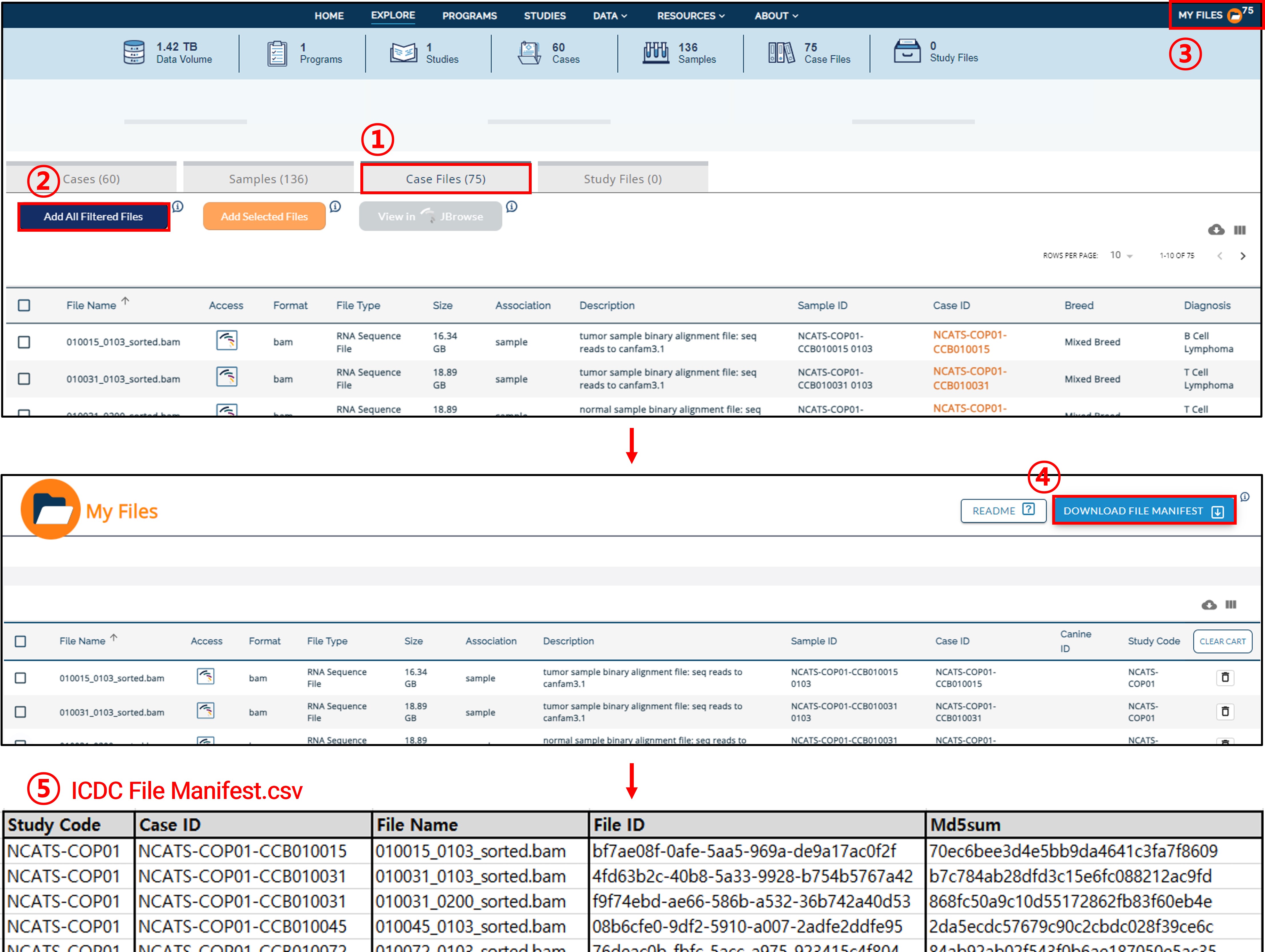Click the Data Volume database icon

(134, 52)
